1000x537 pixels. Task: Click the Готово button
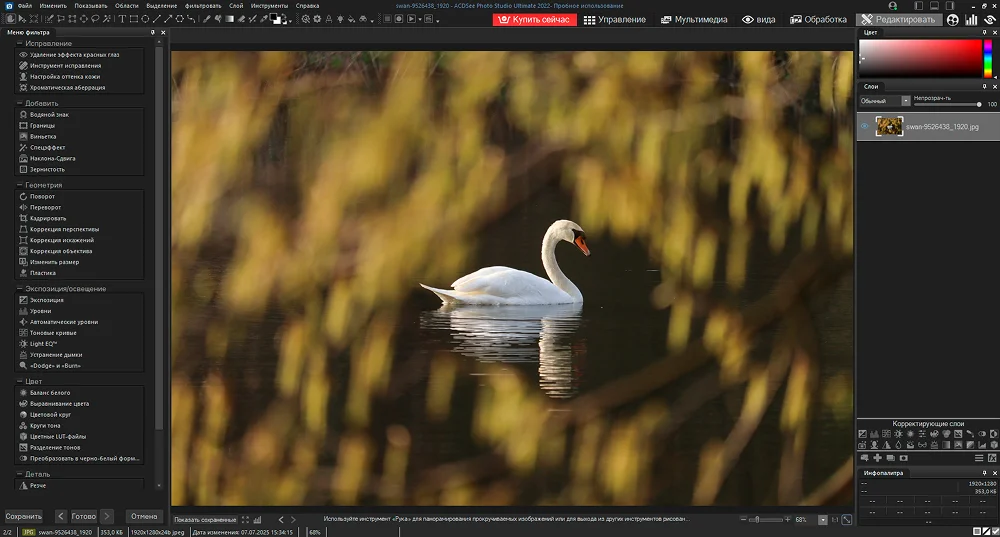click(84, 517)
